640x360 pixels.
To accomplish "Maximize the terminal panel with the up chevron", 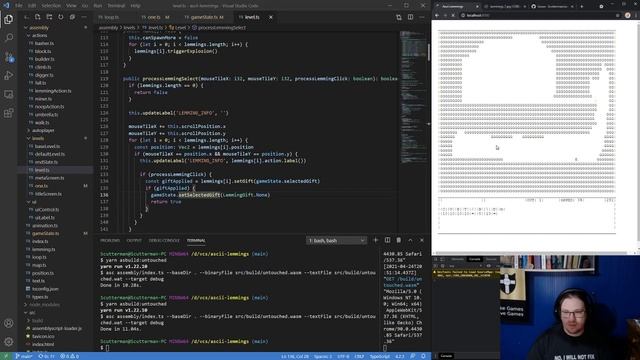I will point(410,240).
